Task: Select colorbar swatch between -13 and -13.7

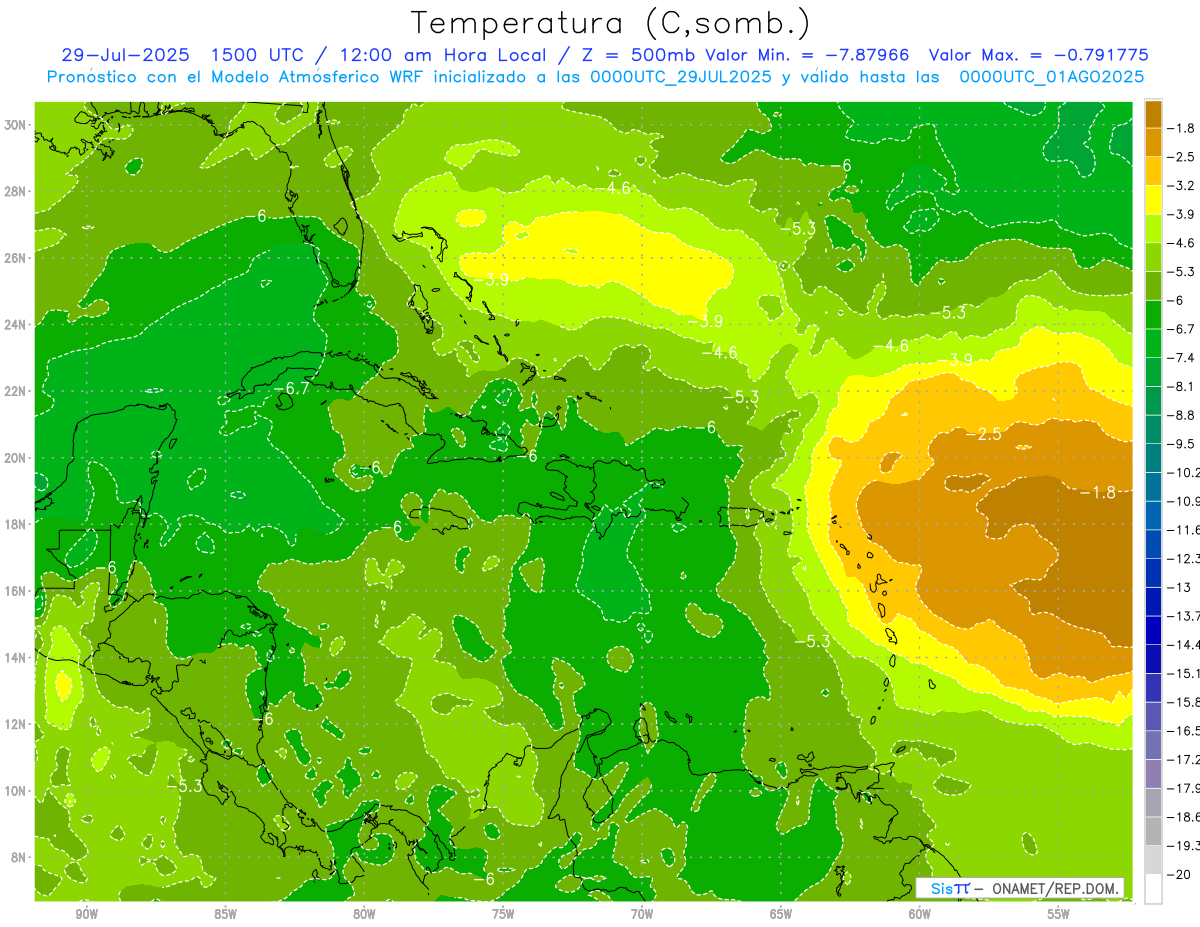Action: 1153,601
